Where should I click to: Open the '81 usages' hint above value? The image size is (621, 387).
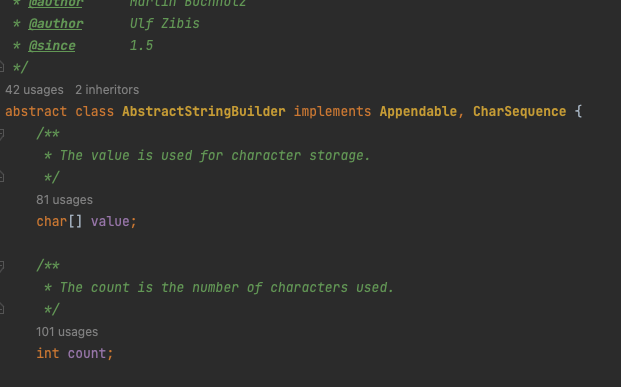point(64,200)
